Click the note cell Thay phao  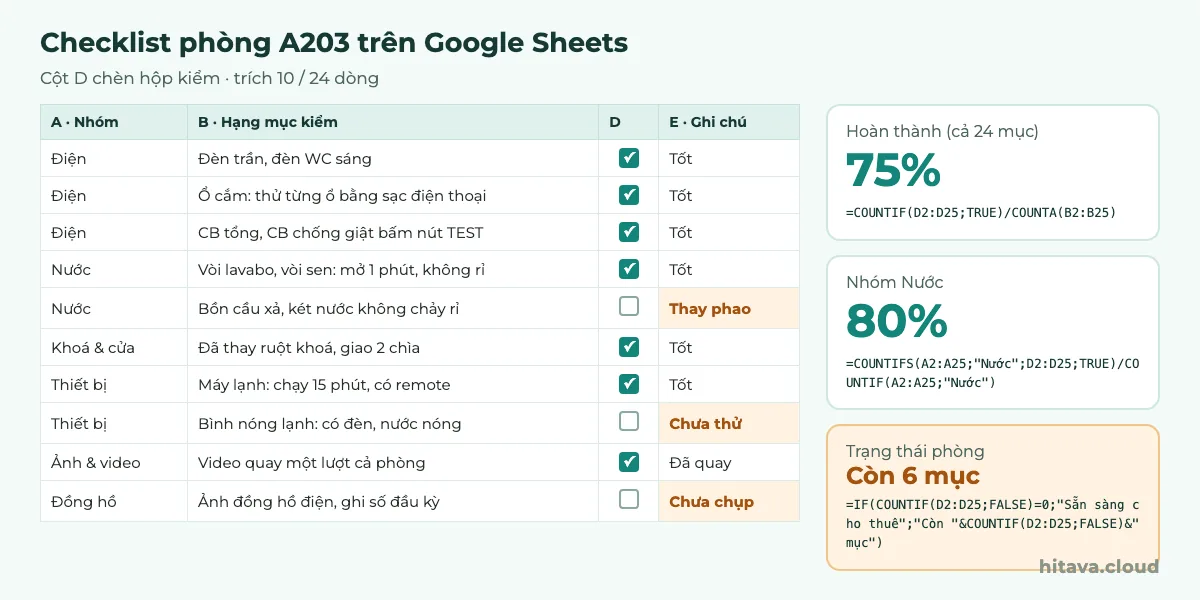(x=729, y=309)
